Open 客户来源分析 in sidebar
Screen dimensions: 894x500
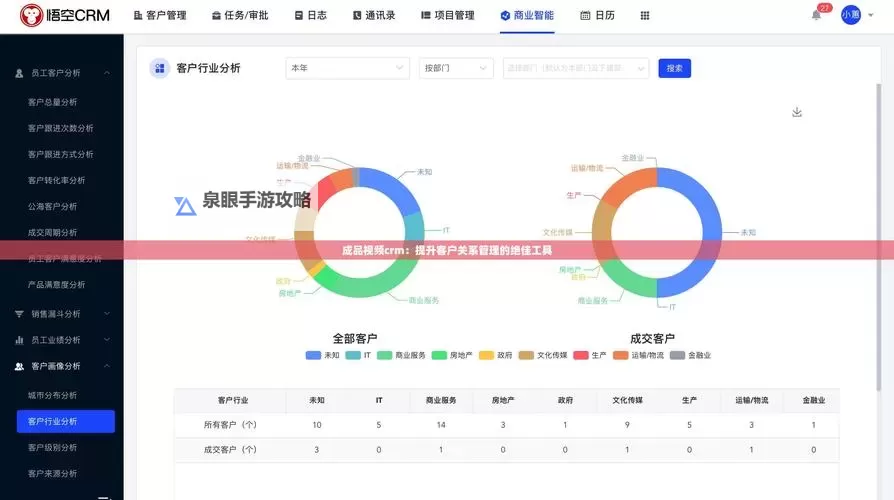coord(52,473)
